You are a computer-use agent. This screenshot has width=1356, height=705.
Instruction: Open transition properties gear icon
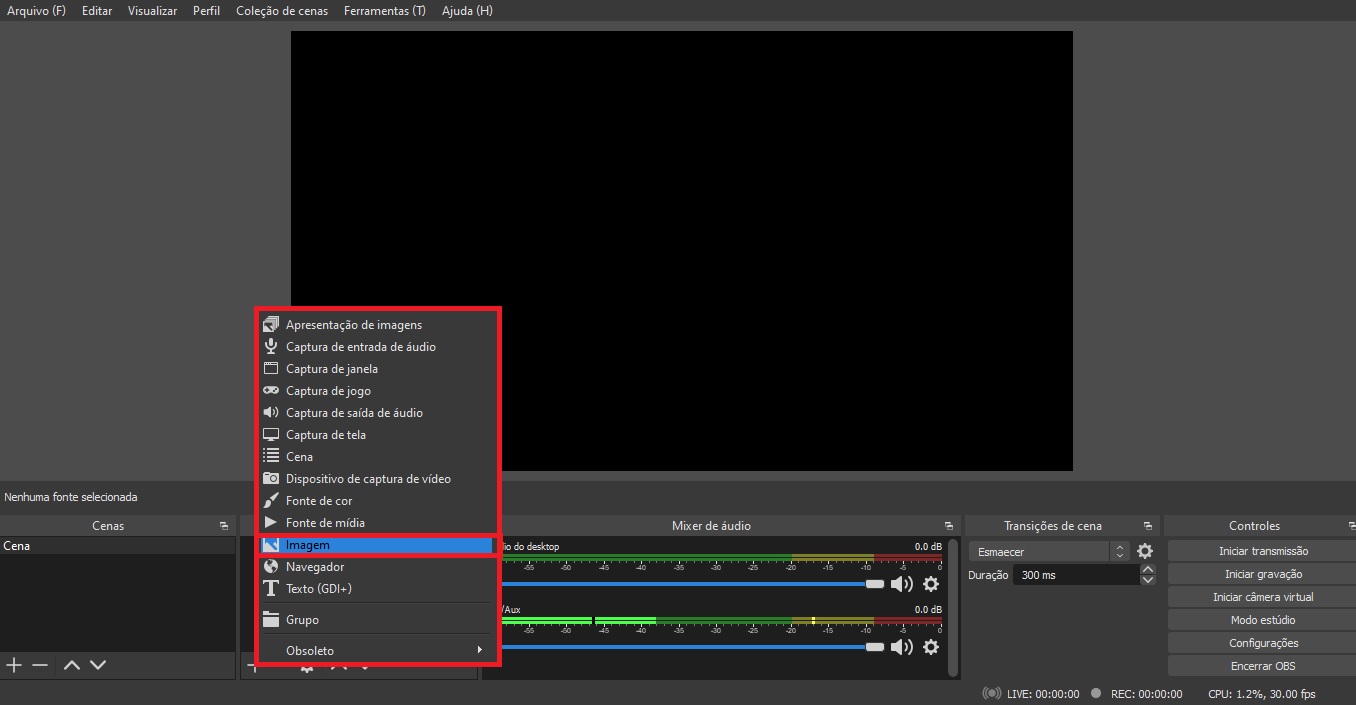(x=1145, y=551)
